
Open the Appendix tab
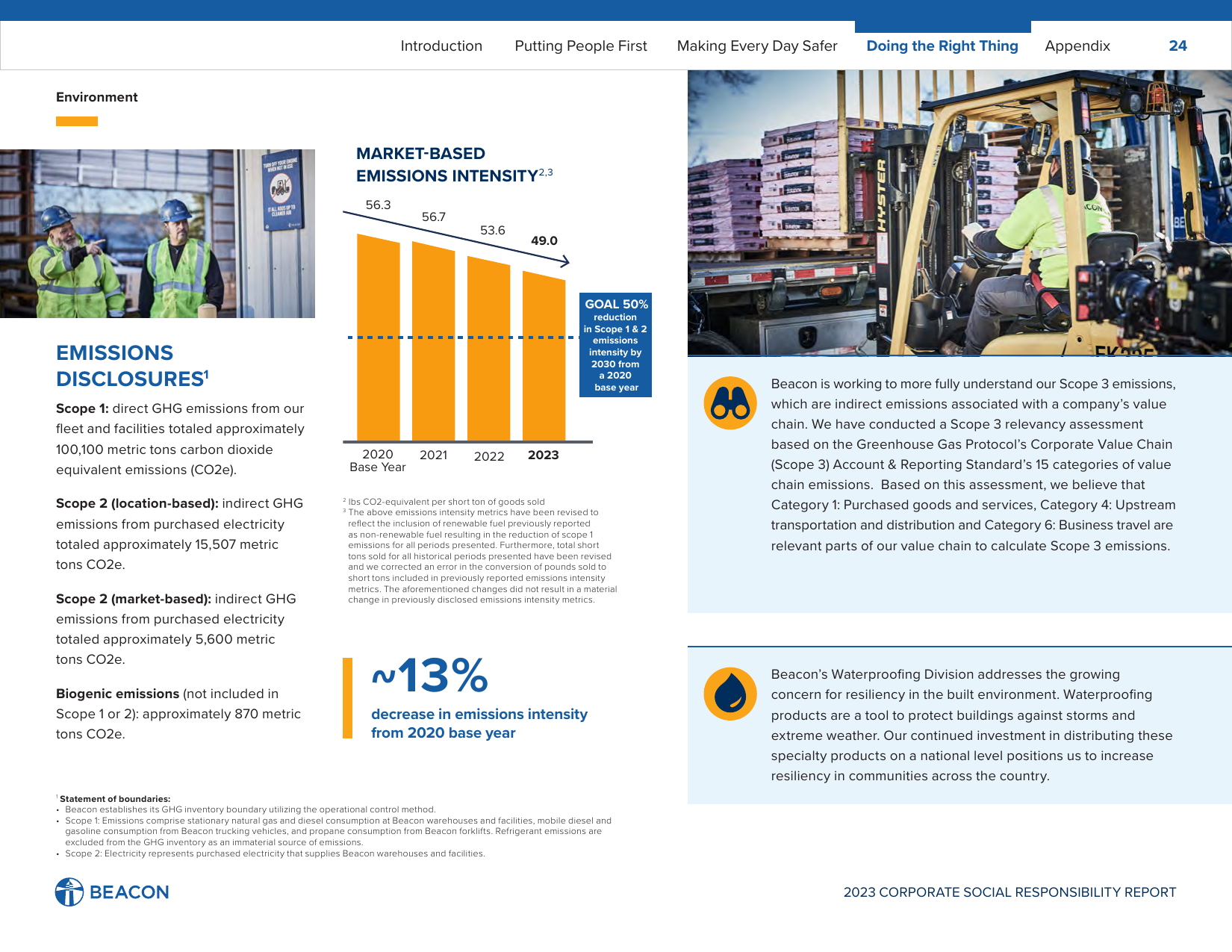click(1077, 46)
